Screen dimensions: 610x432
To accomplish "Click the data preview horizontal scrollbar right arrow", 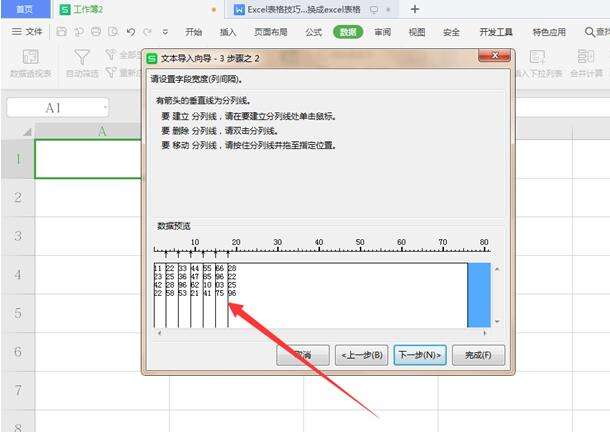I will click(485, 333).
